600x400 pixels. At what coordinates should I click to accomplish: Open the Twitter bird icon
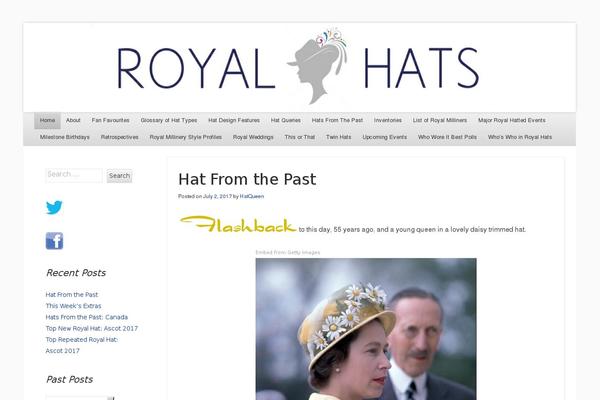54,207
